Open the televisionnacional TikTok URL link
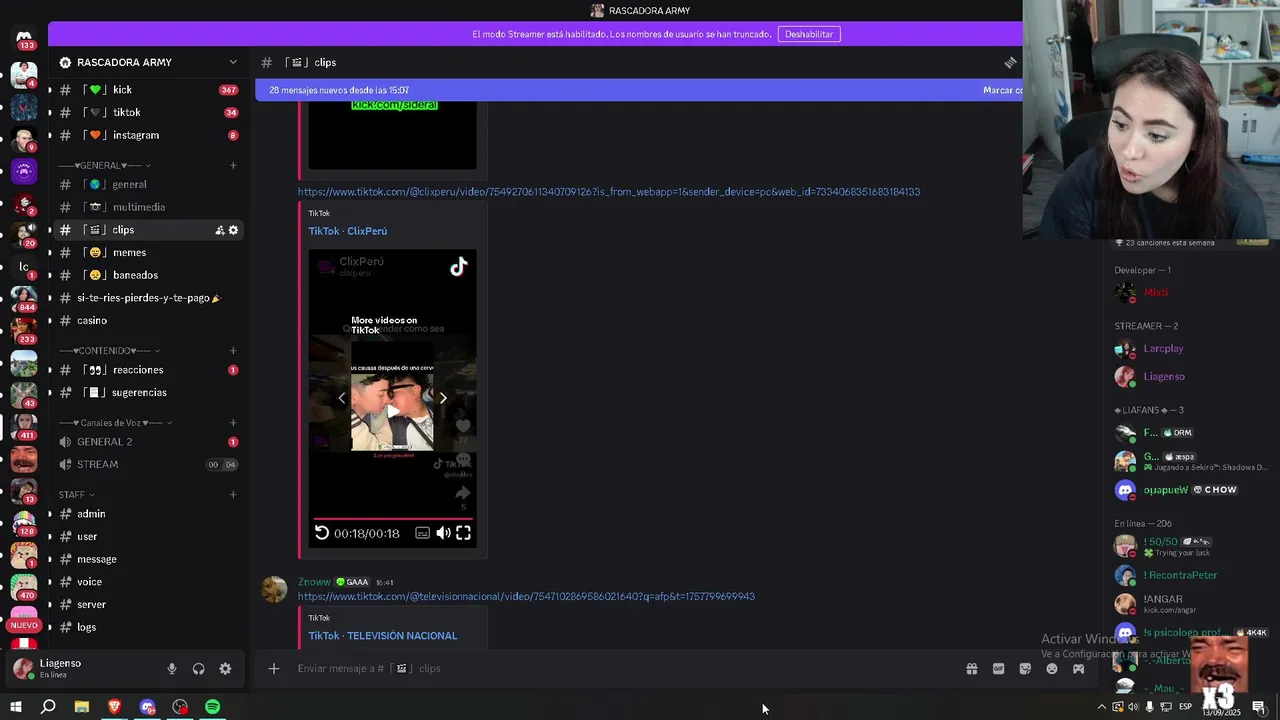This screenshot has height=720, width=1280. pos(526,596)
